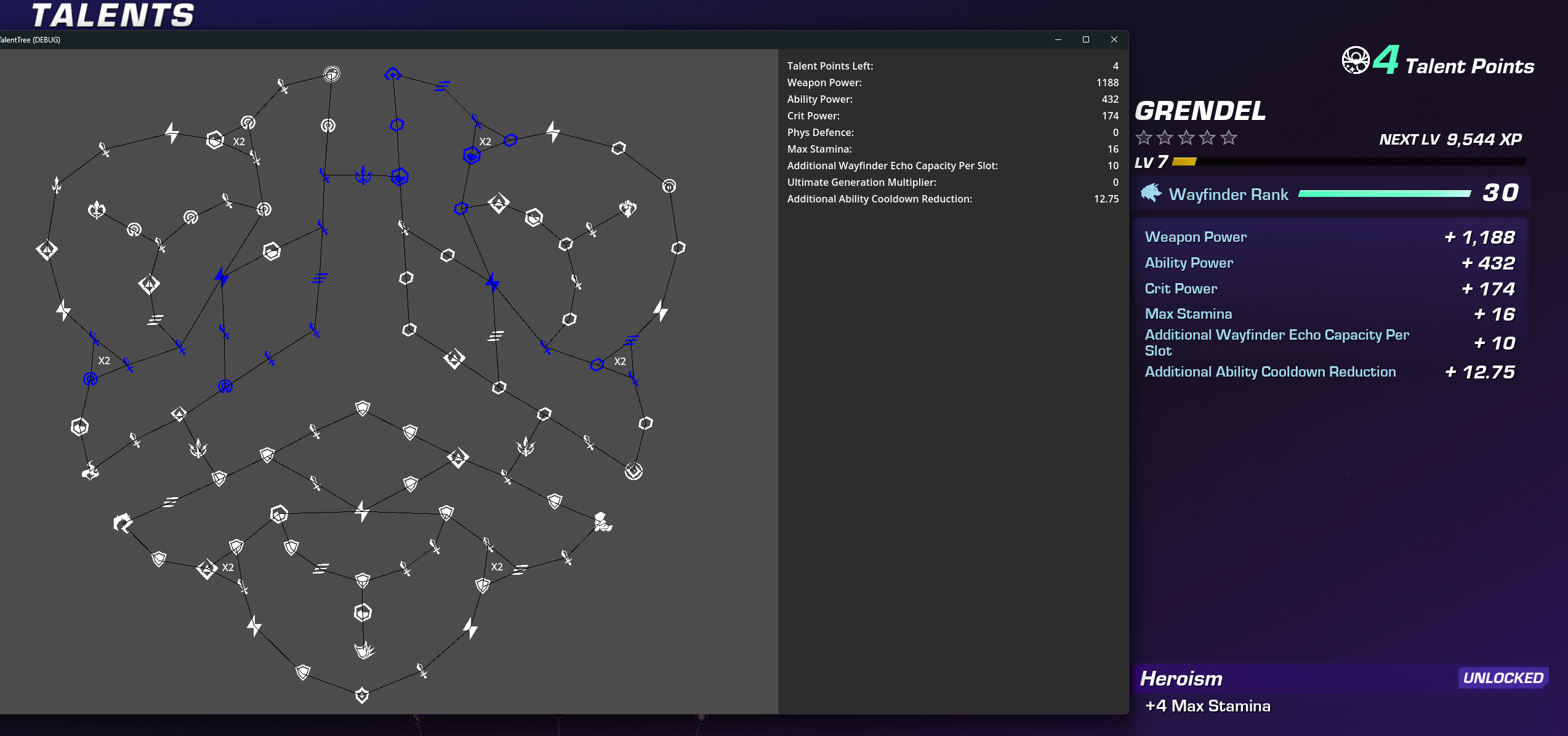This screenshot has width=1568, height=736.
Task: Maximize the TalentTree debug window
Action: 1086,39
